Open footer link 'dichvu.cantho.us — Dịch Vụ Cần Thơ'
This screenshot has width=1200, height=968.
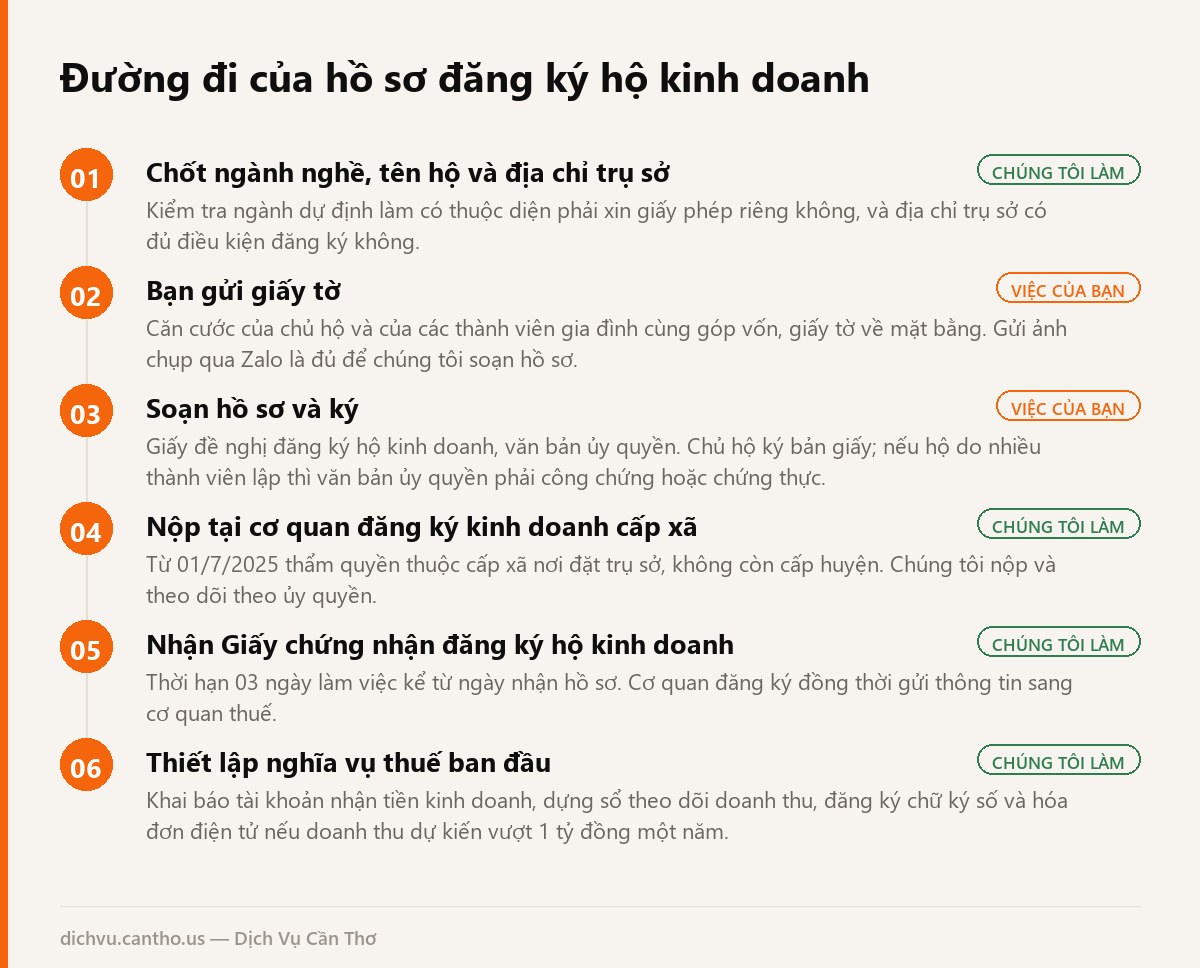218,938
